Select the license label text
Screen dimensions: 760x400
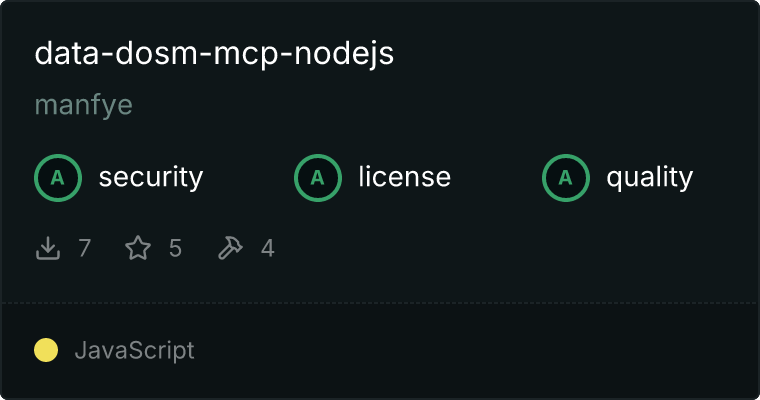click(x=405, y=176)
